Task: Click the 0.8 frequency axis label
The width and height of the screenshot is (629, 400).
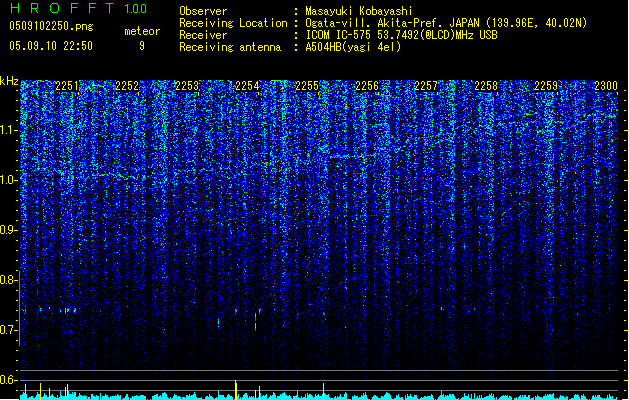Action: click(x=8, y=280)
